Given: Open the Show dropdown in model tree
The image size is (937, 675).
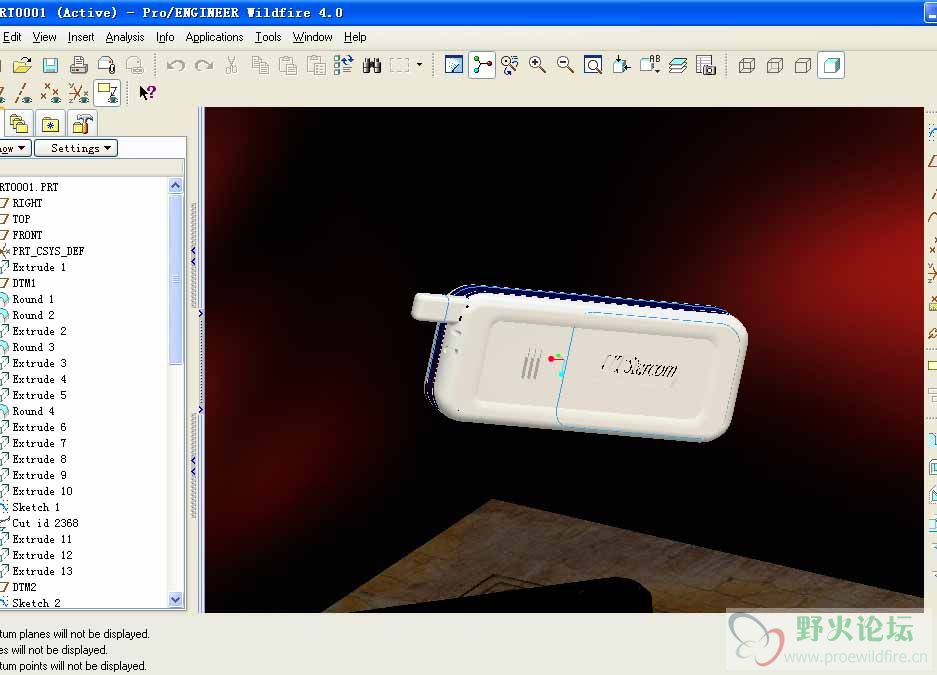Looking at the screenshot, I should (x=14, y=148).
